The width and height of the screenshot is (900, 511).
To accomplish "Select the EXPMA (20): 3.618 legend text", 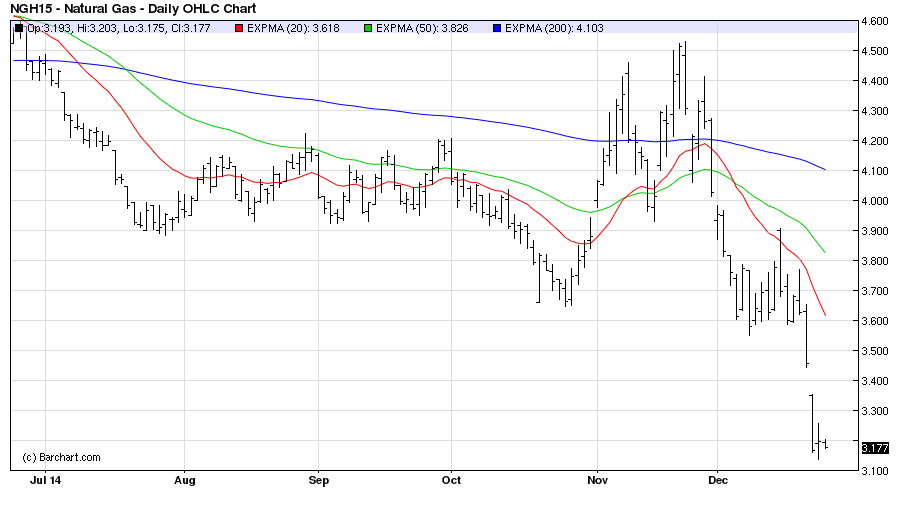I will coord(293,28).
